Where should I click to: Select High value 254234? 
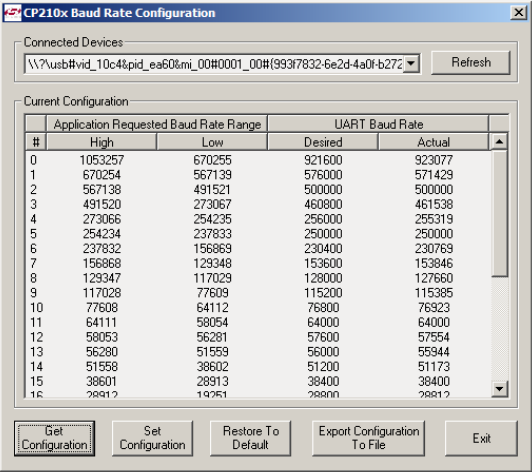click(x=102, y=234)
